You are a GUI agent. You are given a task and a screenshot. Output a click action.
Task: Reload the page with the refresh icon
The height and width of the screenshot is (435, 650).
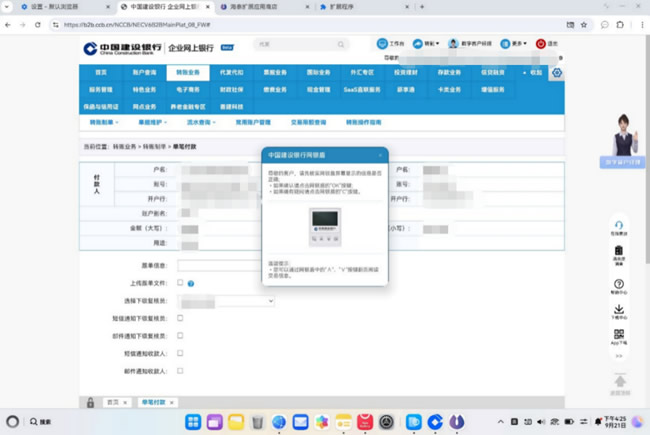click(38, 25)
